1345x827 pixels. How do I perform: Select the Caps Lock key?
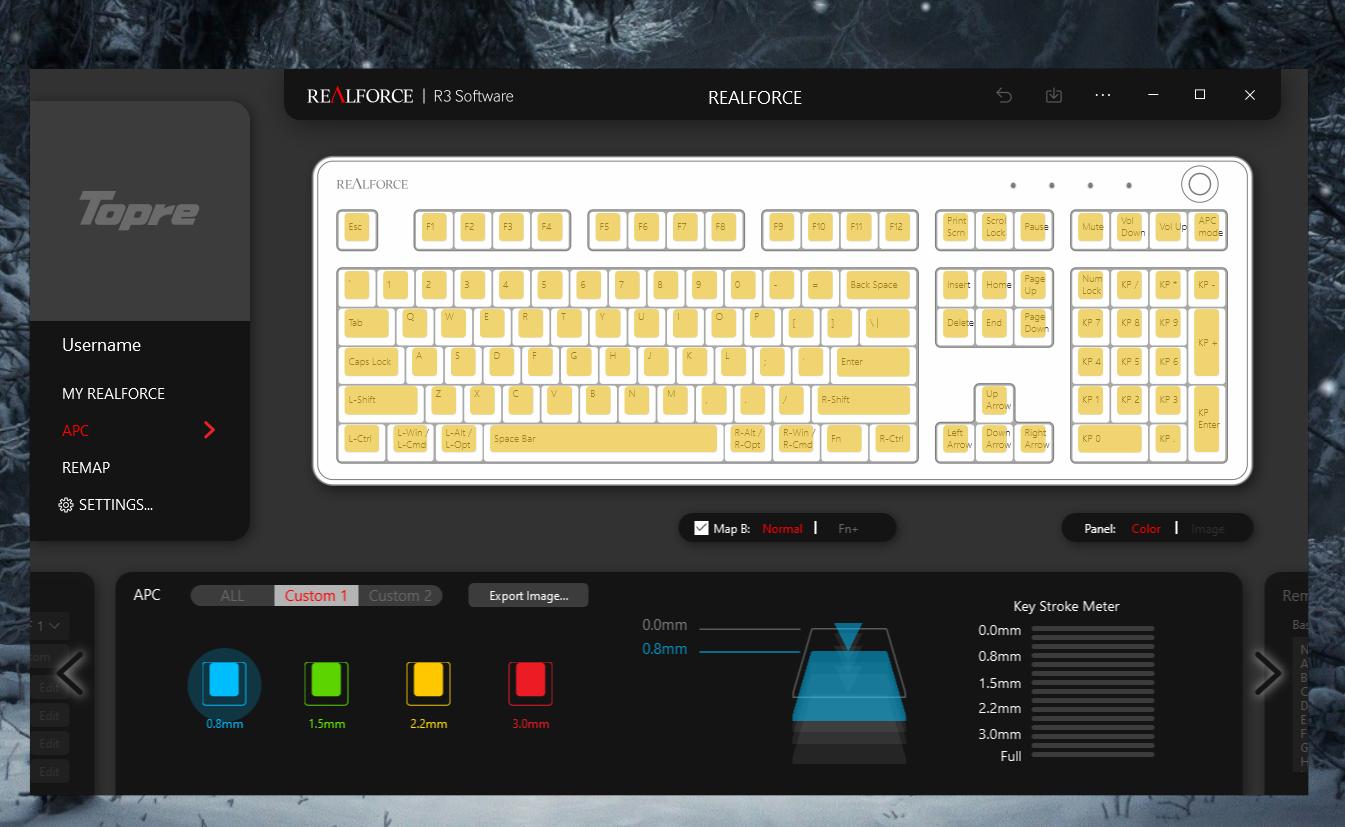[371, 362]
